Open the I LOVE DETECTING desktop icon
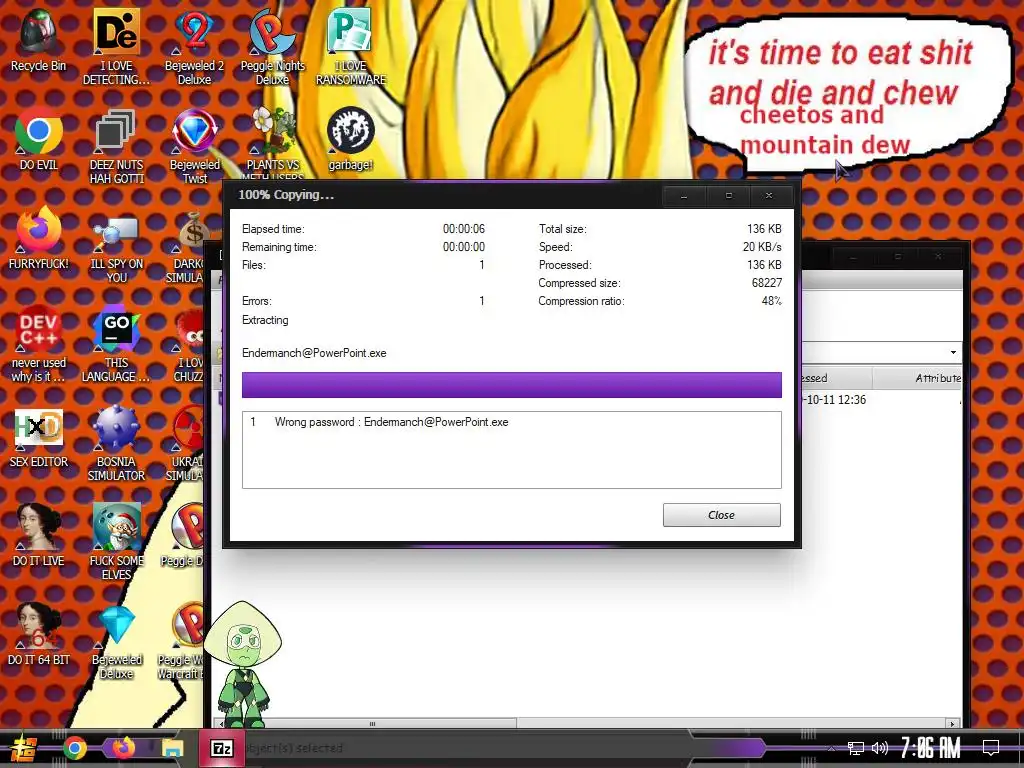Screen dimensions: 1024x768 (x=116, y=47)
